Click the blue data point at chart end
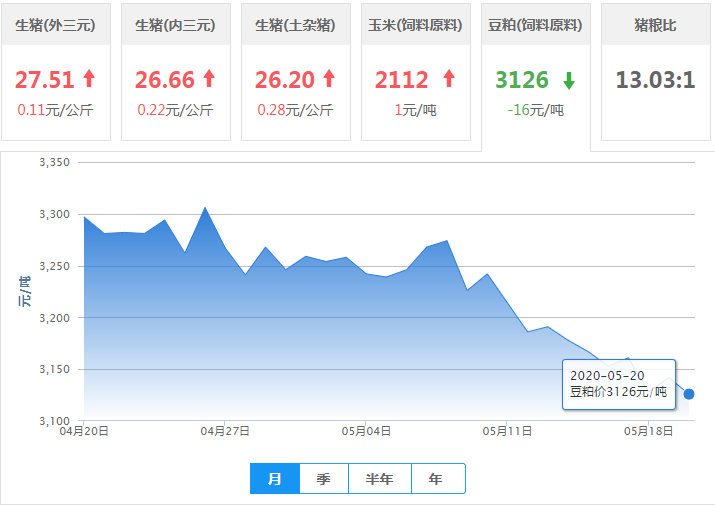Image resolution: width=715 pixels, height=505 pixels. 688,394
